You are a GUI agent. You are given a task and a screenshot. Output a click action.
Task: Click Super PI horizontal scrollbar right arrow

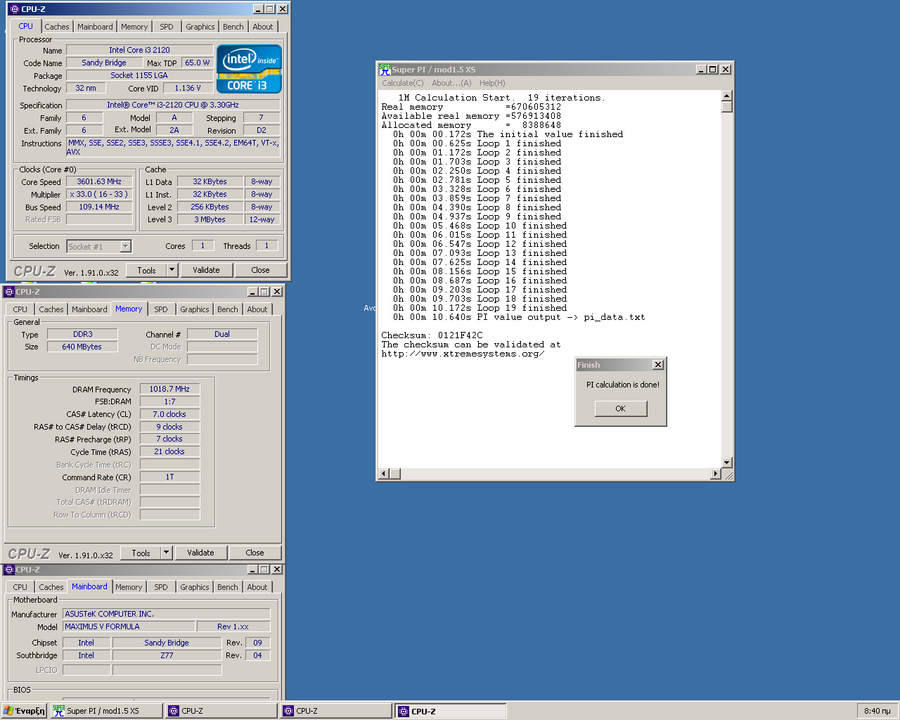pos(715,474)
